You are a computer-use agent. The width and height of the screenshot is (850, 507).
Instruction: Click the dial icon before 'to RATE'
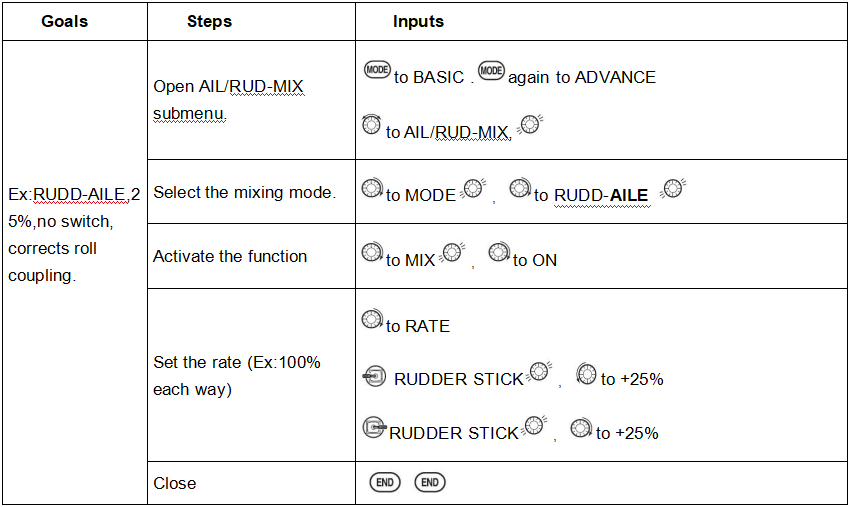point(372,320)
